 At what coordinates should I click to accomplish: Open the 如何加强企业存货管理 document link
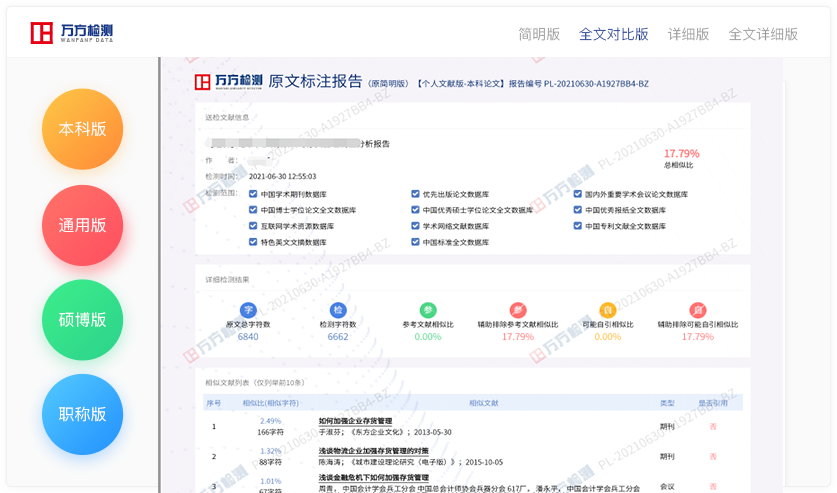[x=356, y=421]
